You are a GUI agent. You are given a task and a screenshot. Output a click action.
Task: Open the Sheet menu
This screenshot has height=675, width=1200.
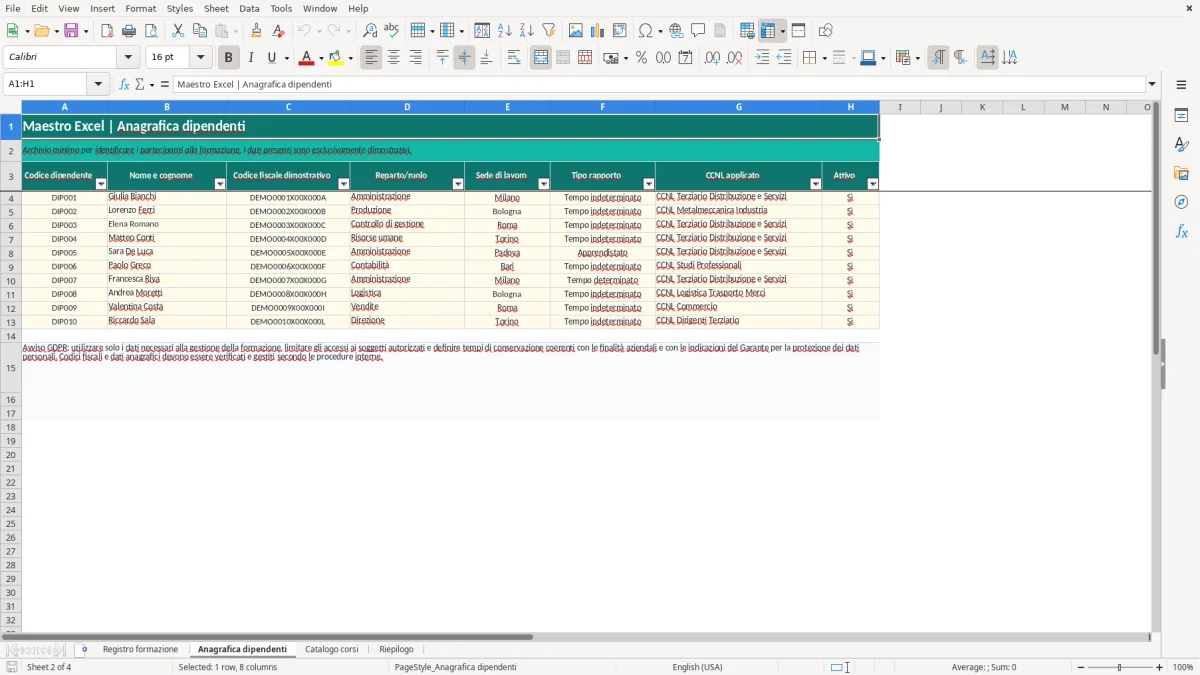216,8
